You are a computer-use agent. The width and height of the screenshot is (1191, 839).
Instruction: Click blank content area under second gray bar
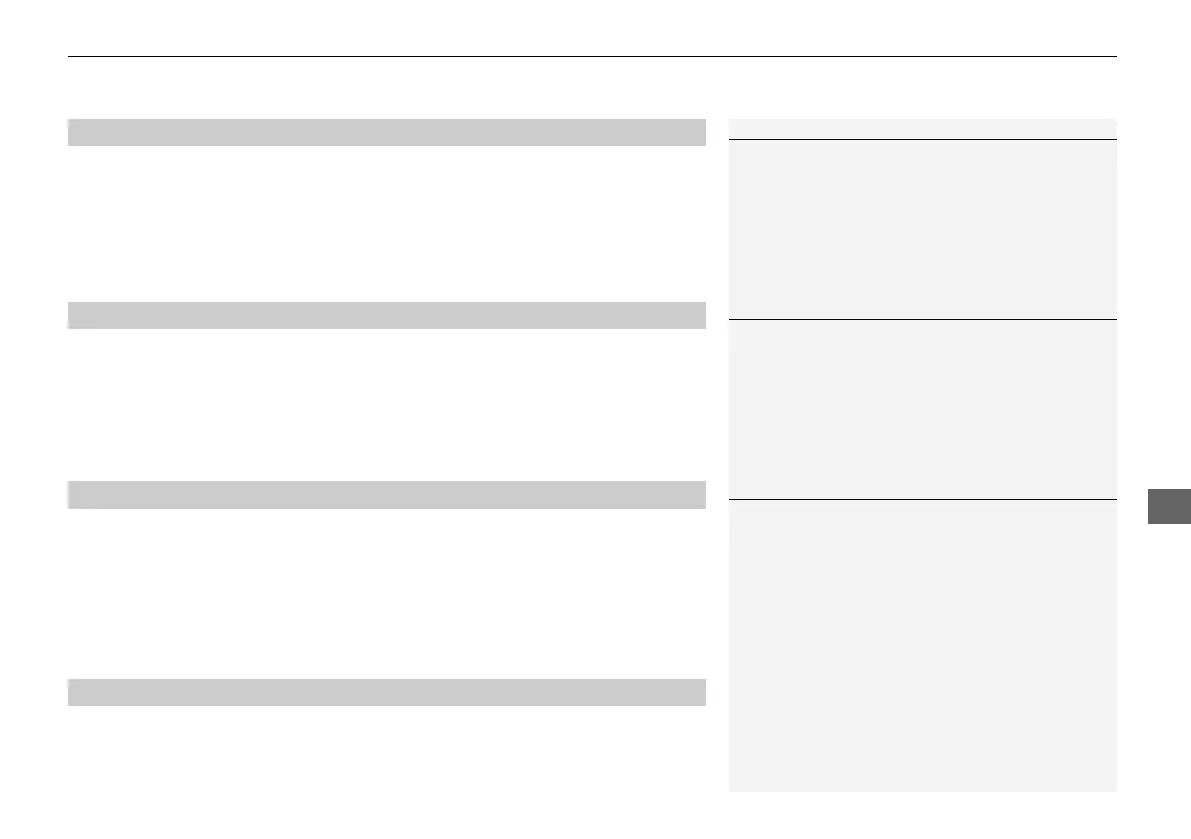pos(386,404)
